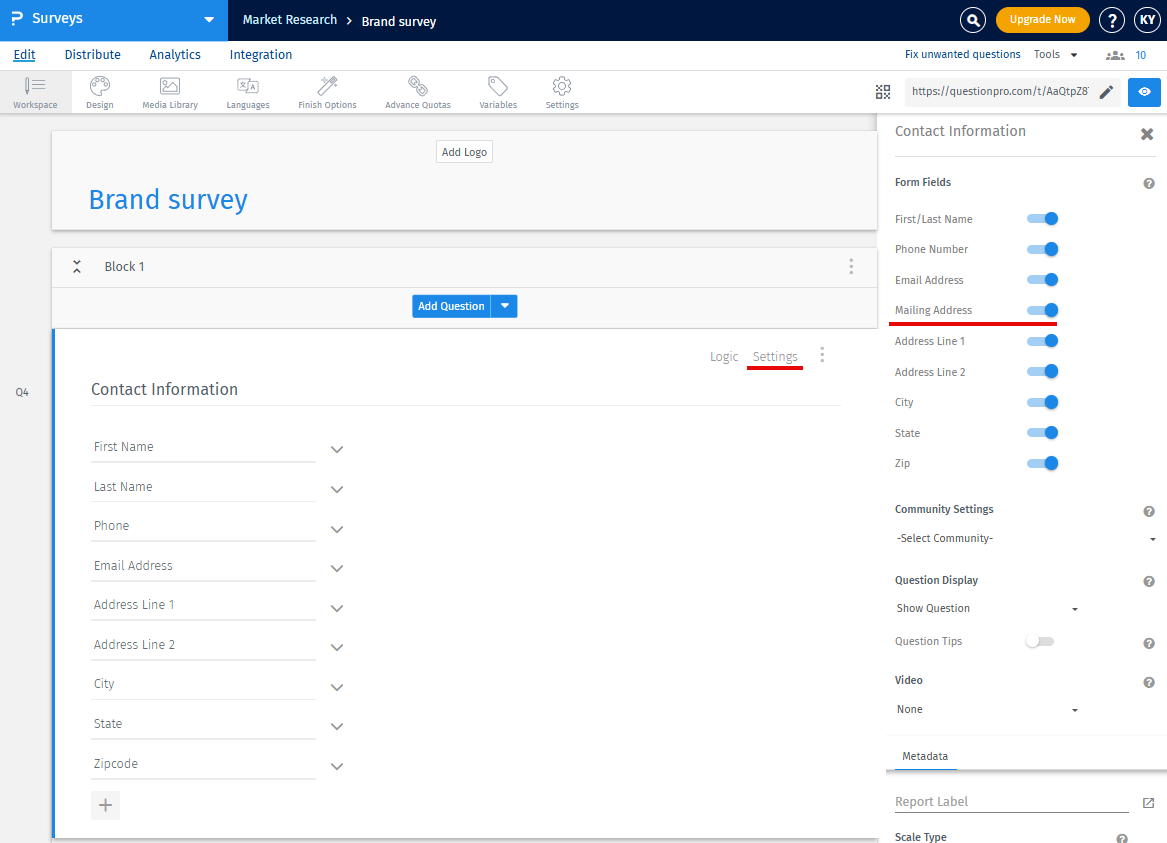Enable Question Tips
This screenshot has height=843, width=1167.
1039,641
